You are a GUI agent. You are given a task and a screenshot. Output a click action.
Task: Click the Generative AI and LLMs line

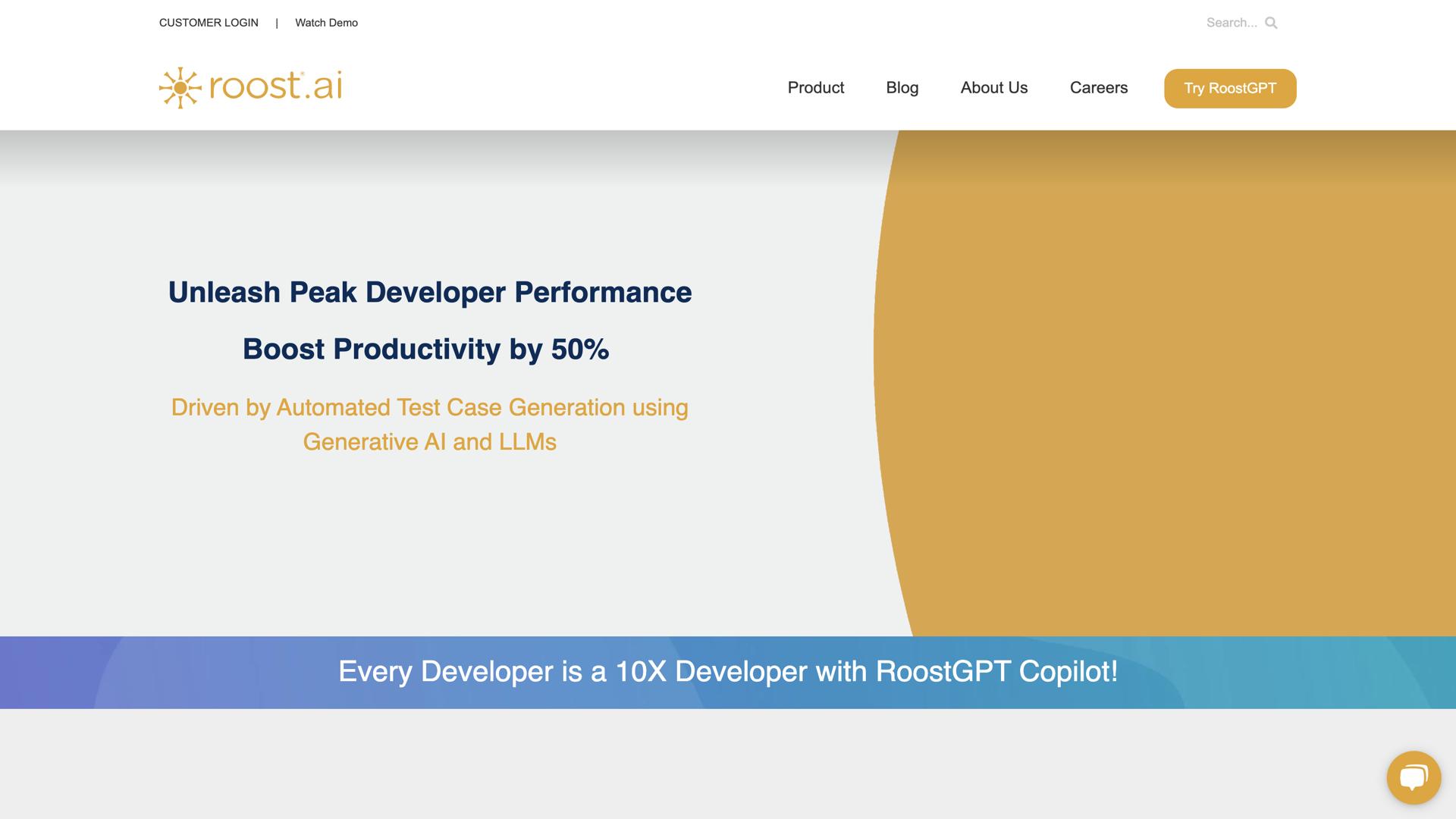[x=429, y=442]
